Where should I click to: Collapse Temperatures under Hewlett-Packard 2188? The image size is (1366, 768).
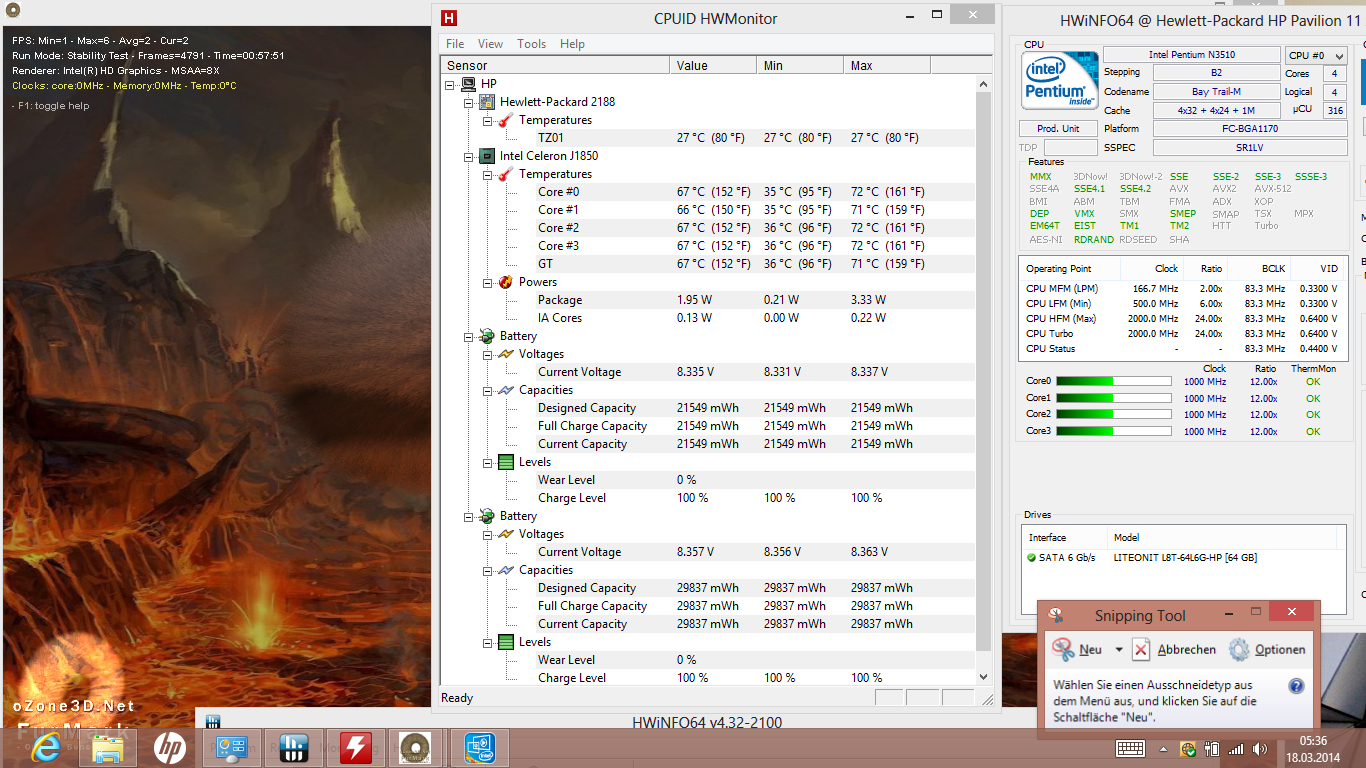488,120
